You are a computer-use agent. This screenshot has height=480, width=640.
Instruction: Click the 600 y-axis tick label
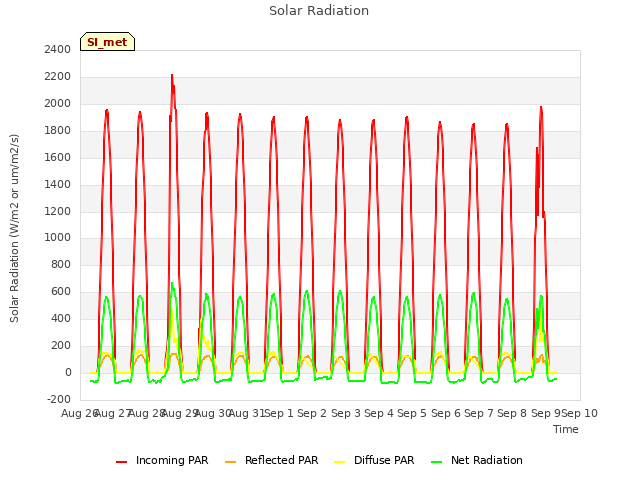[61, 291]
